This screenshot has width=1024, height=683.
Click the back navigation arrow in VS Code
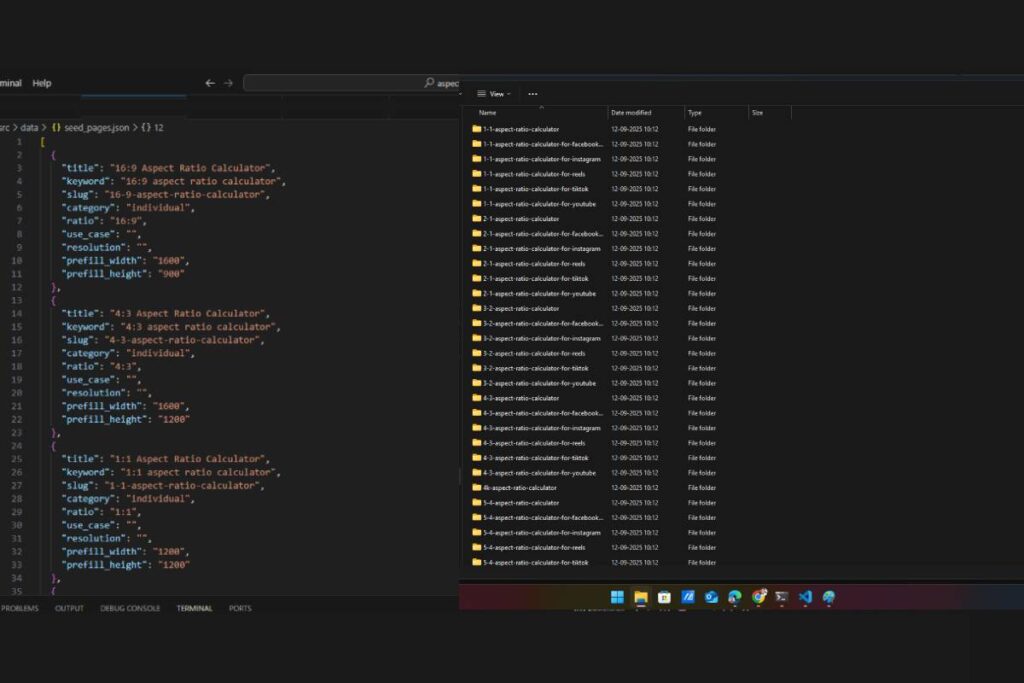(x=210, y=83)
